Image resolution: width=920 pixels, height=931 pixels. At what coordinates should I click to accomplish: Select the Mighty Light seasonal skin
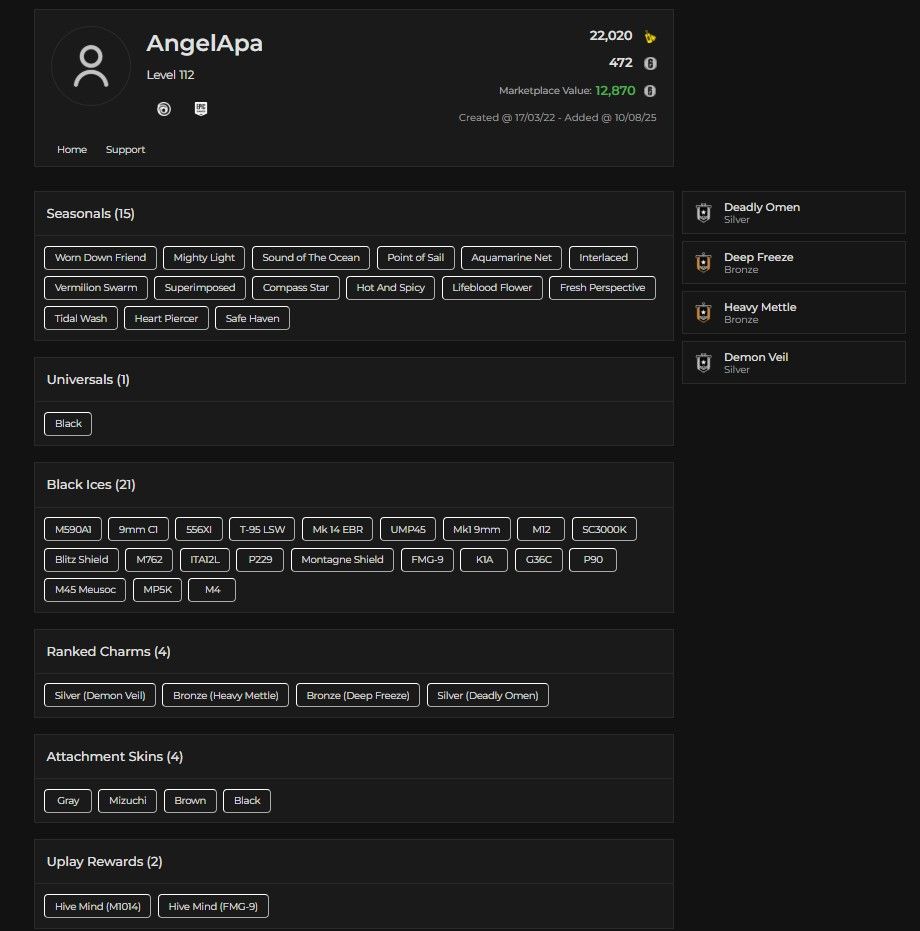point(204,258)
